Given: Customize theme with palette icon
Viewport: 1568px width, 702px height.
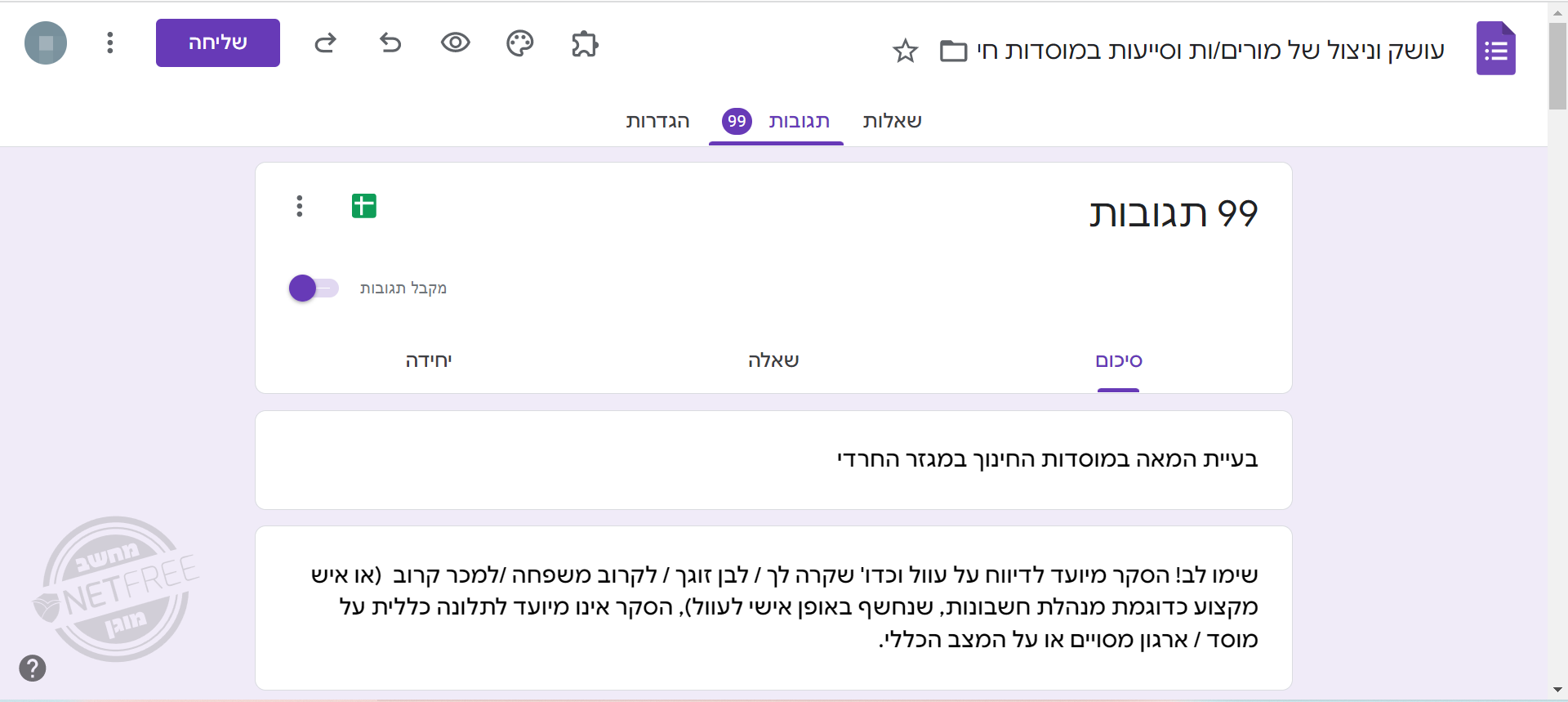Looking at the screenshot, I should click(x=519, y=43).
